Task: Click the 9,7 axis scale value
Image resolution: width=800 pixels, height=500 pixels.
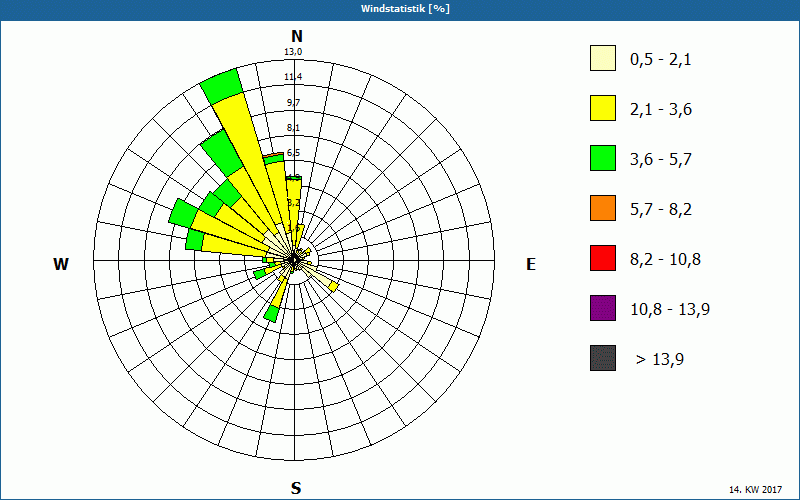Action: [x=293, y=103]
